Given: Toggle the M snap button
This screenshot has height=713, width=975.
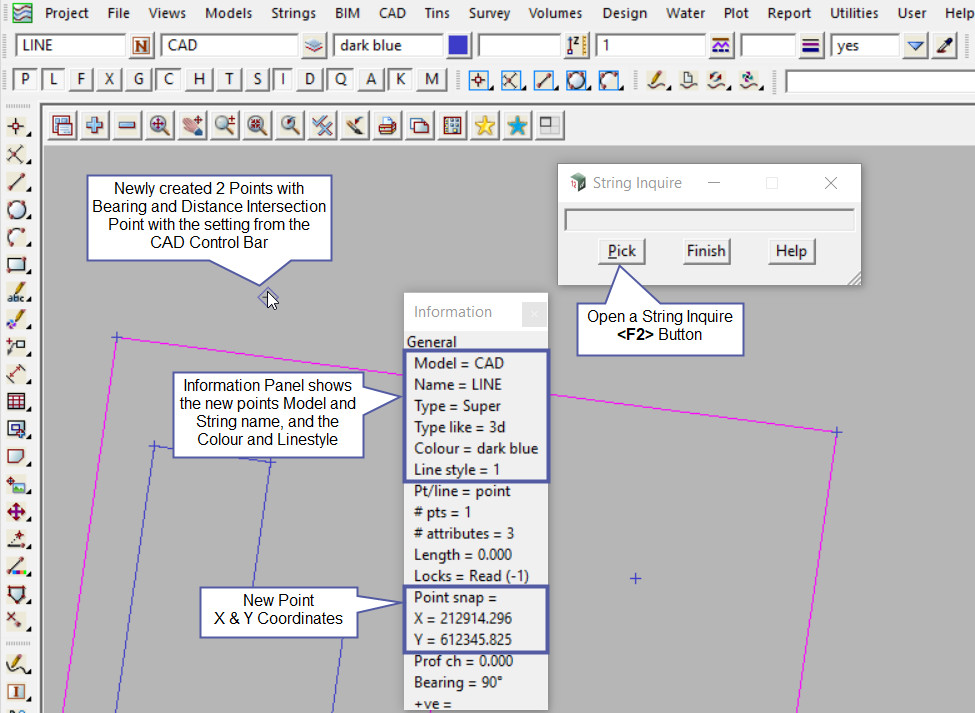Looking at the screenshot, I should click(431, 80).
